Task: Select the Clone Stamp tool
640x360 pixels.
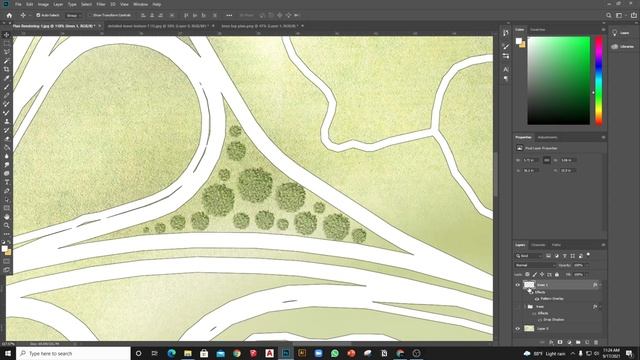Action: tap(7, 121)
